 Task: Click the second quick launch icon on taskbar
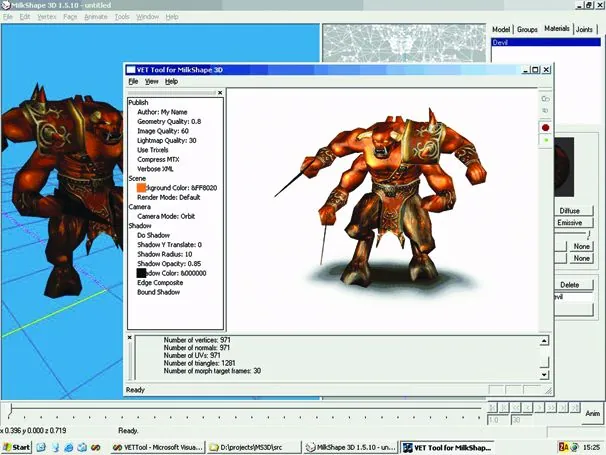pyautogui.click(x=55, y=447)
